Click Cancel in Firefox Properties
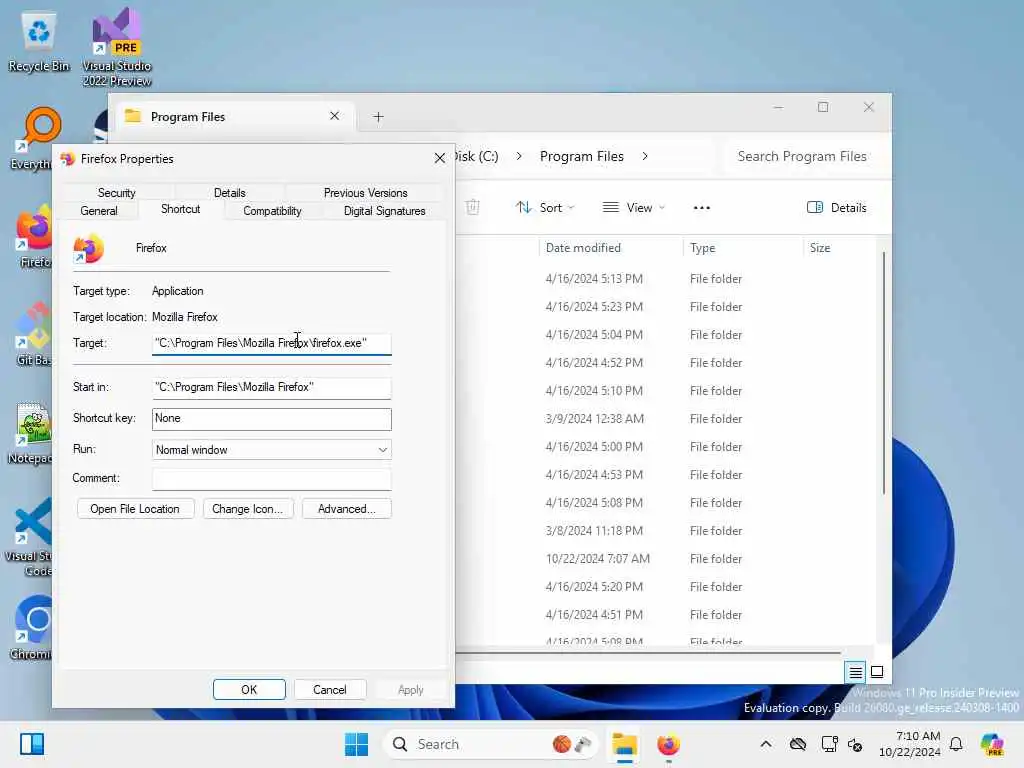This screenshot has width=1024, height=768. 330,690
